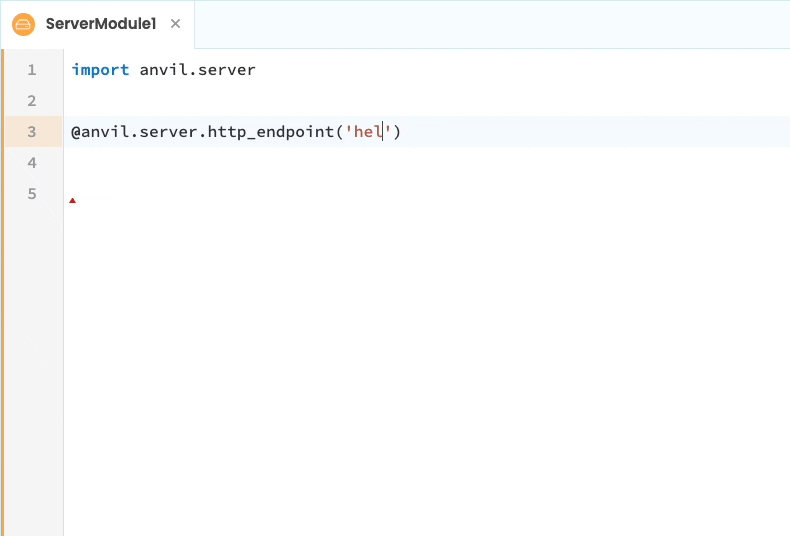This screenshot has height=536, width=790.
Task: Click the red error marker on line 5
Action: 72,201
